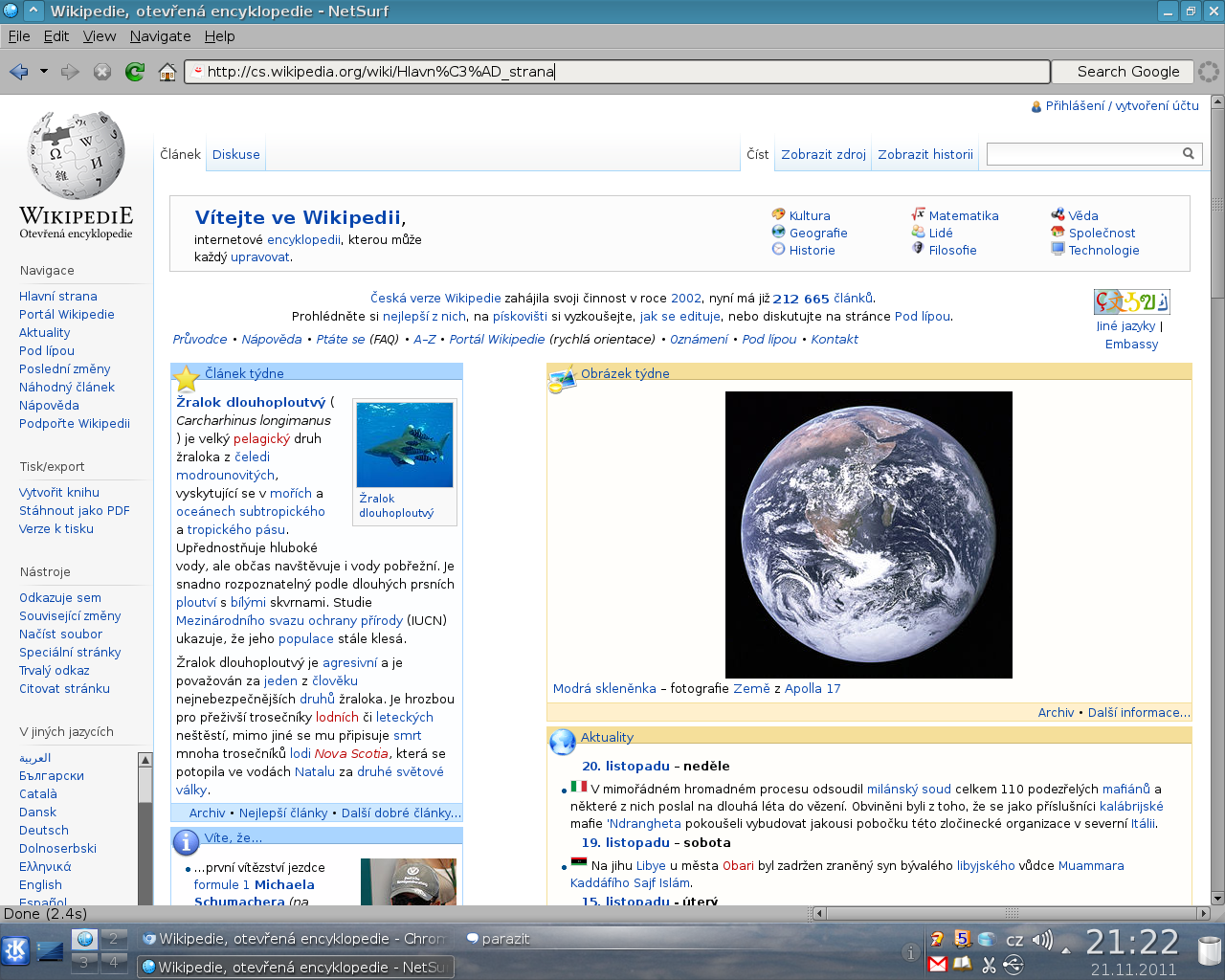The width and height of the screenshot is (1225, 980).
Task: Click the horizontal scrollbar left arrow
Action: [x=819, y=914]
